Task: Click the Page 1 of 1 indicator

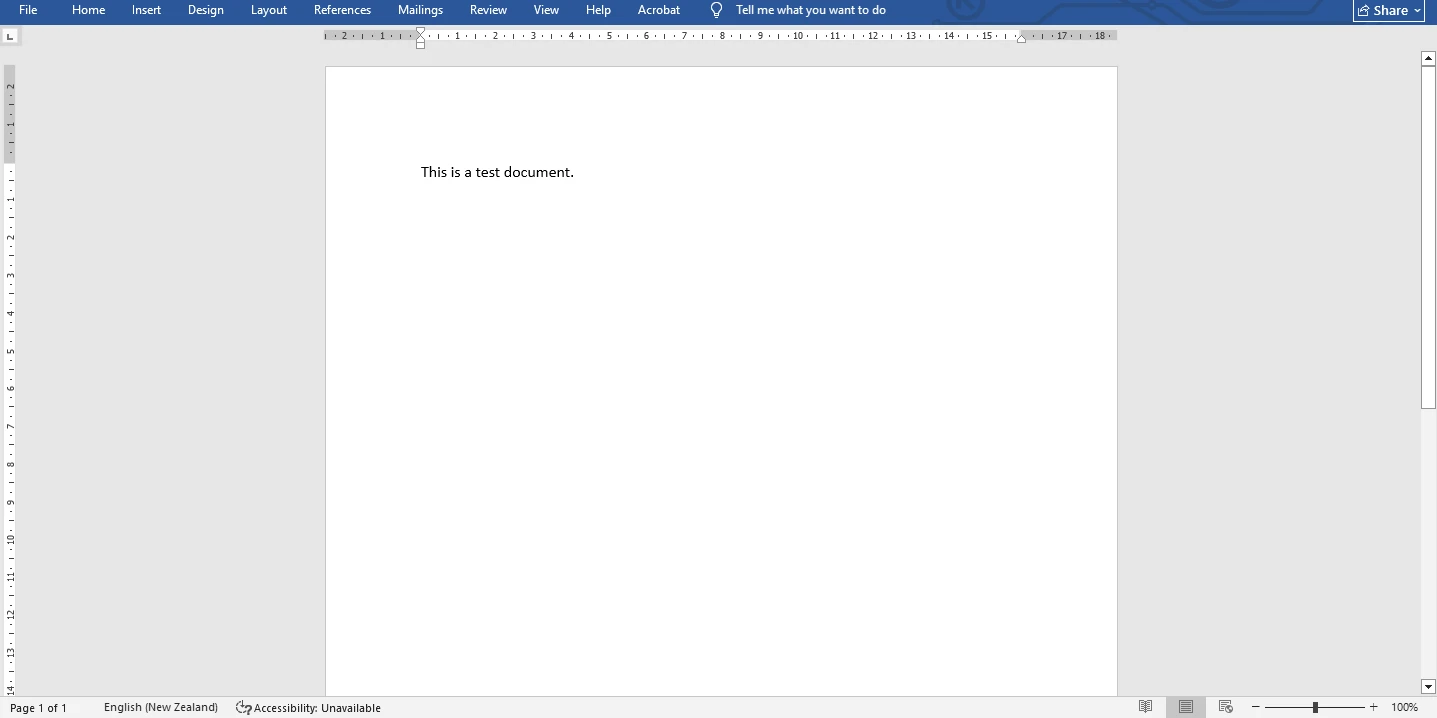Action: 38,708
